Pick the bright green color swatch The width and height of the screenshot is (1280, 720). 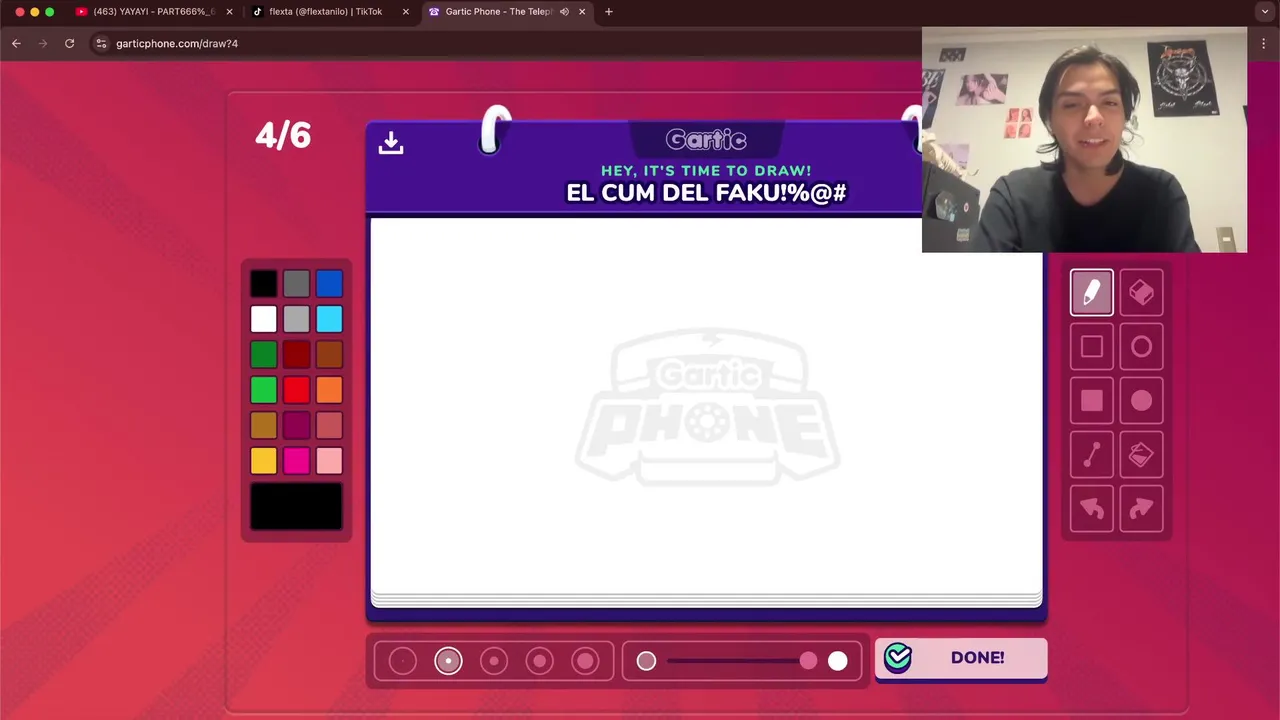tap(263, 390)
